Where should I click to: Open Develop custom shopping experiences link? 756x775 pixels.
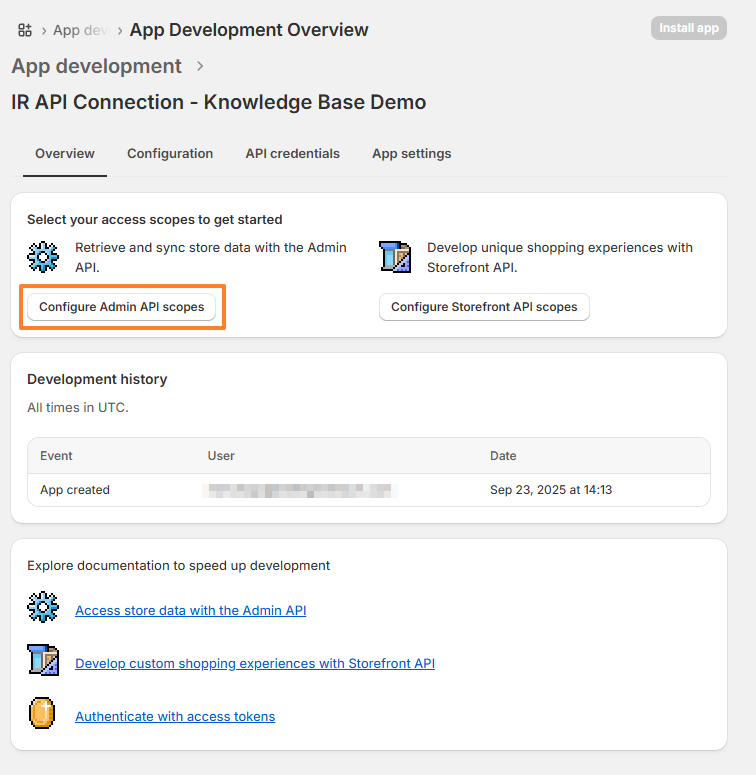pyautogui.click(x=255, y=663)
